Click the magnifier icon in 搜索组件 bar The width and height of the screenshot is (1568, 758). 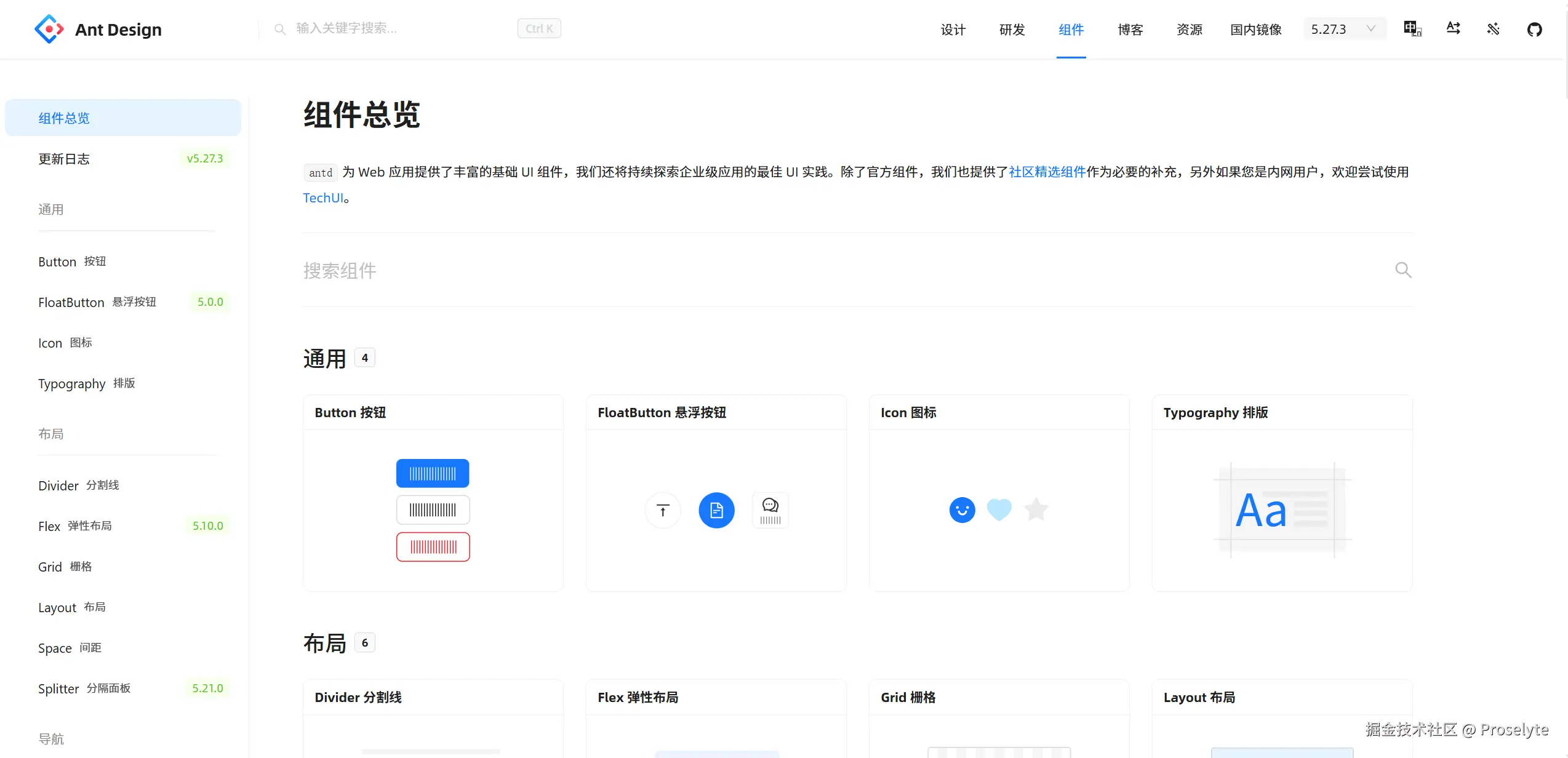click(x=1403, y=270)
